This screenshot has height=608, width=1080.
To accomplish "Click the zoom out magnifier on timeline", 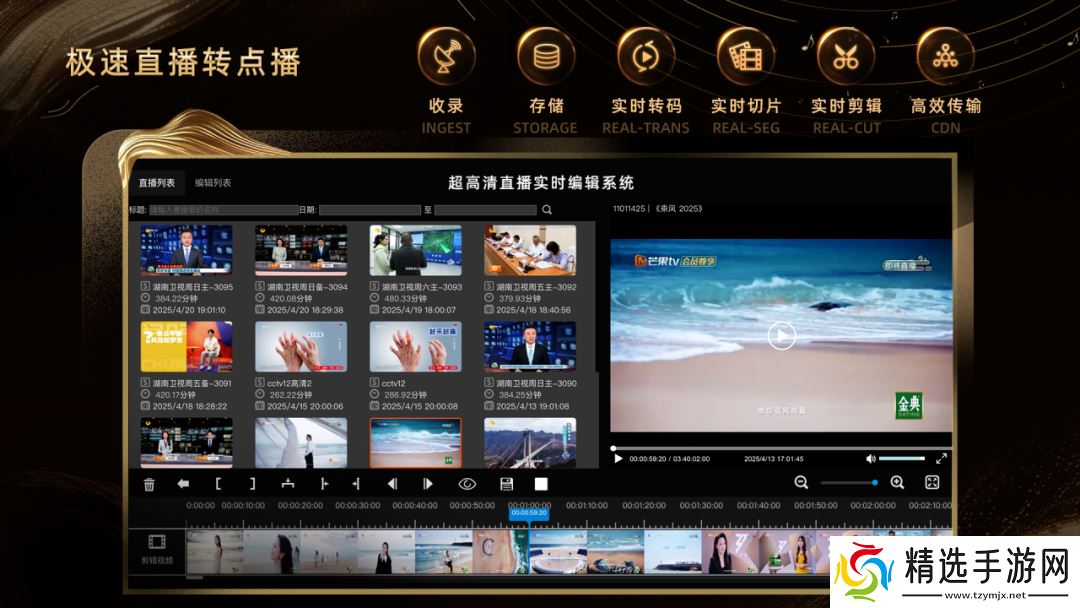I will [801, 483].
